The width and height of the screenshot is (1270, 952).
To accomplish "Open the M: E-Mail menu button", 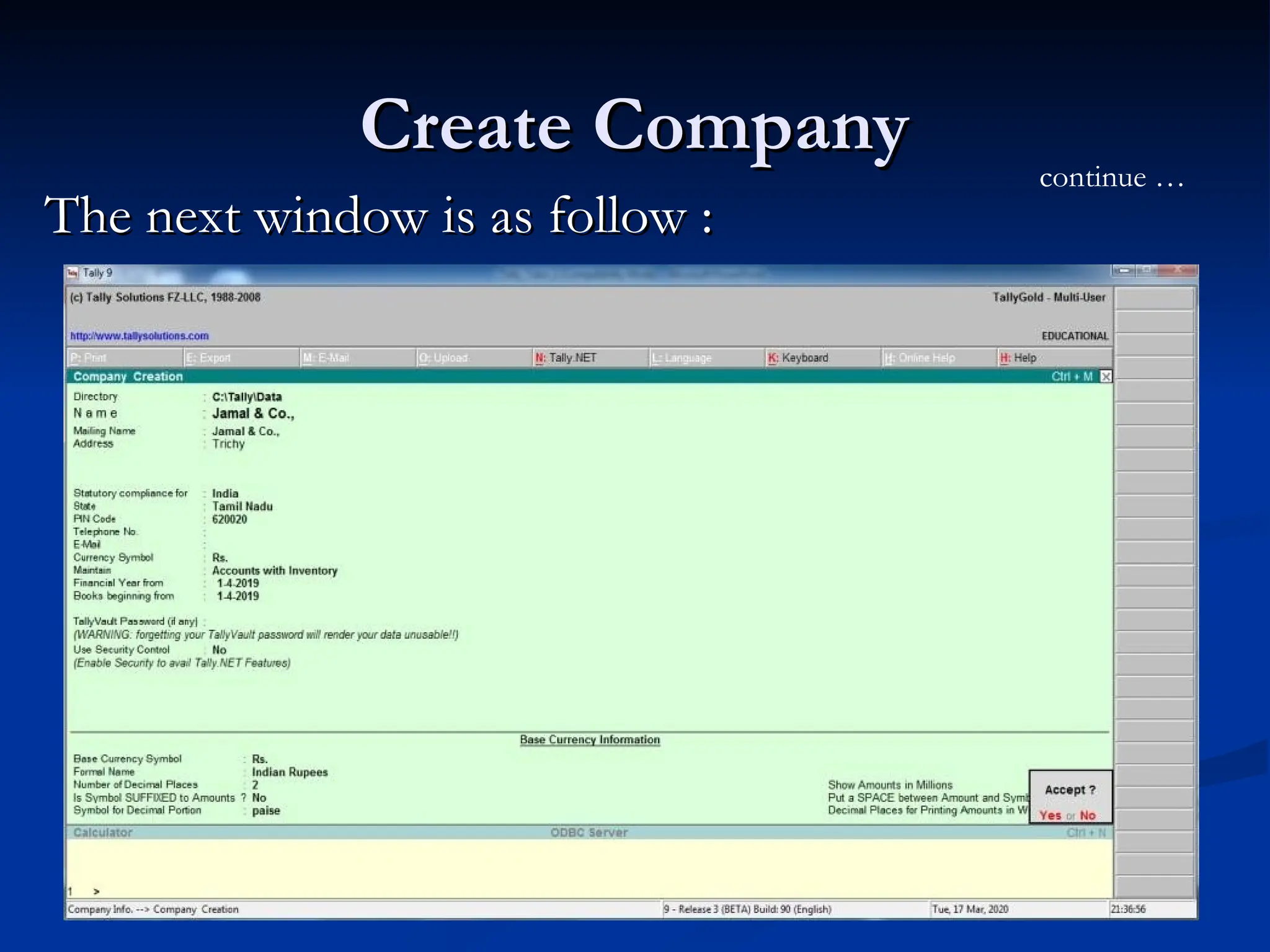I will point(358,358).
